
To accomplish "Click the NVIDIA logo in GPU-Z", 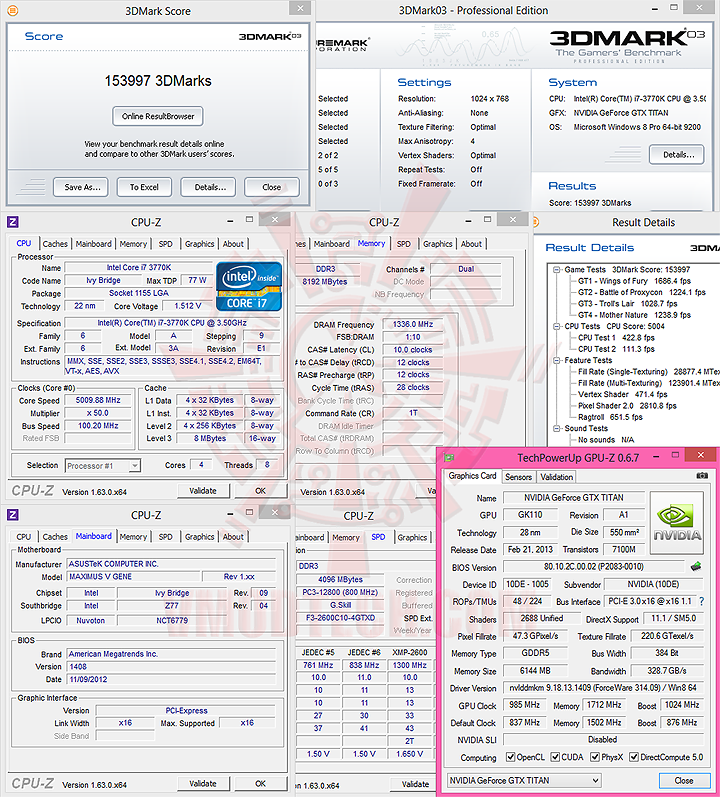I will tap(677, 523).
